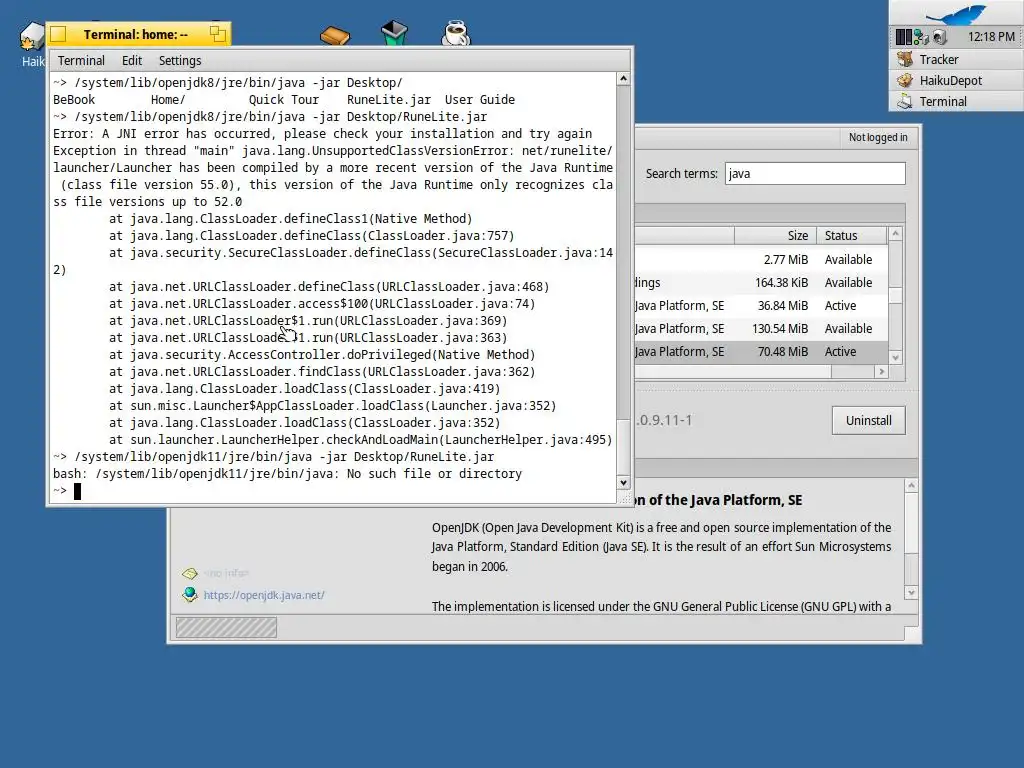Click the Uninstall button in HaikuDepot
1024x768 pixels.
(869, 421)
